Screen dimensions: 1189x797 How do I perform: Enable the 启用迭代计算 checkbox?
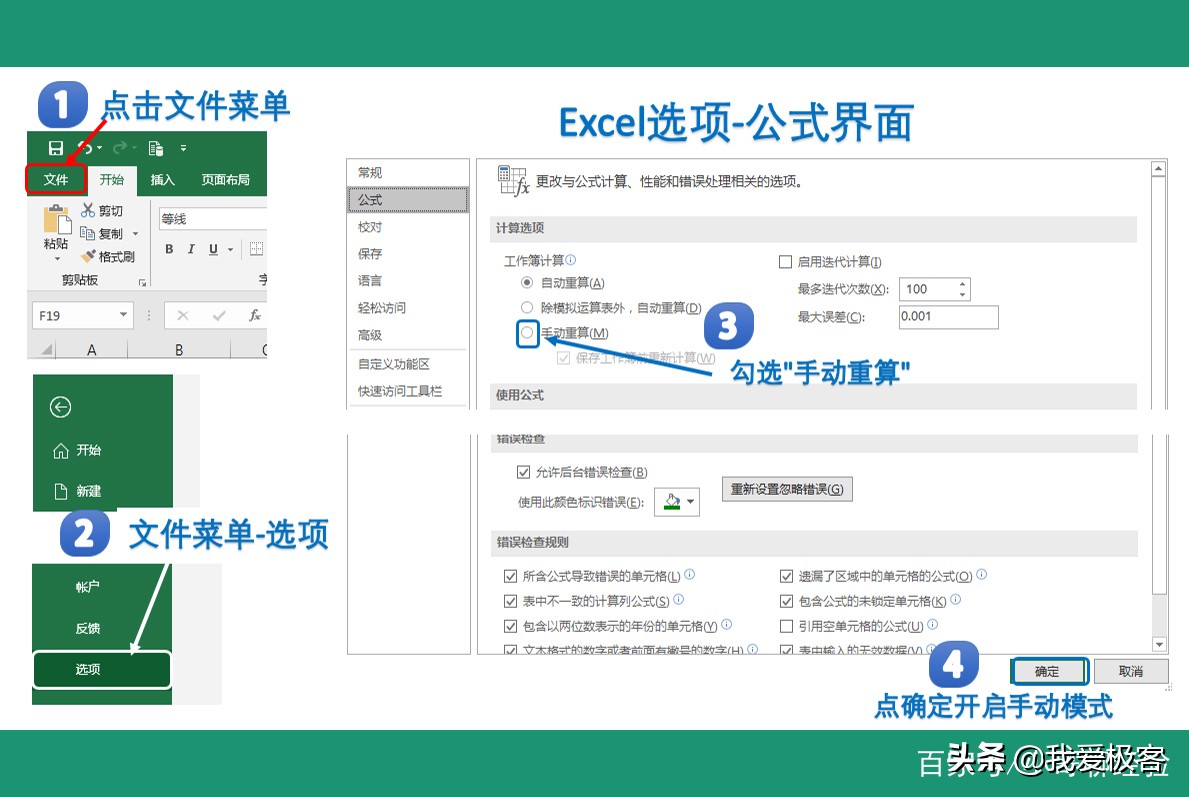pyautogui.click(x=786, y=262)
